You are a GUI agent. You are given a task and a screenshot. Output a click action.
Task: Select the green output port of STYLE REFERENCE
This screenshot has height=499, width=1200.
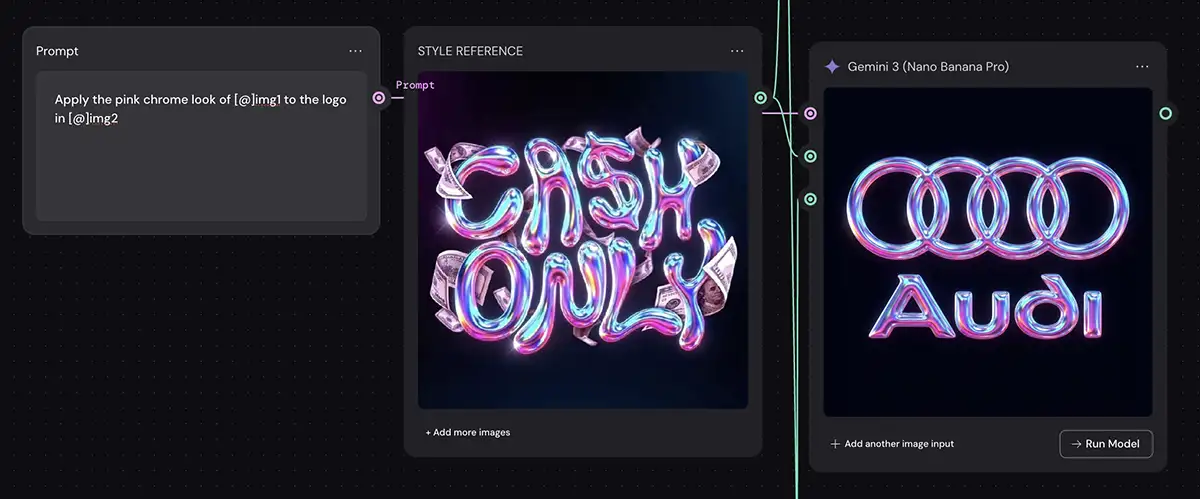761,98
